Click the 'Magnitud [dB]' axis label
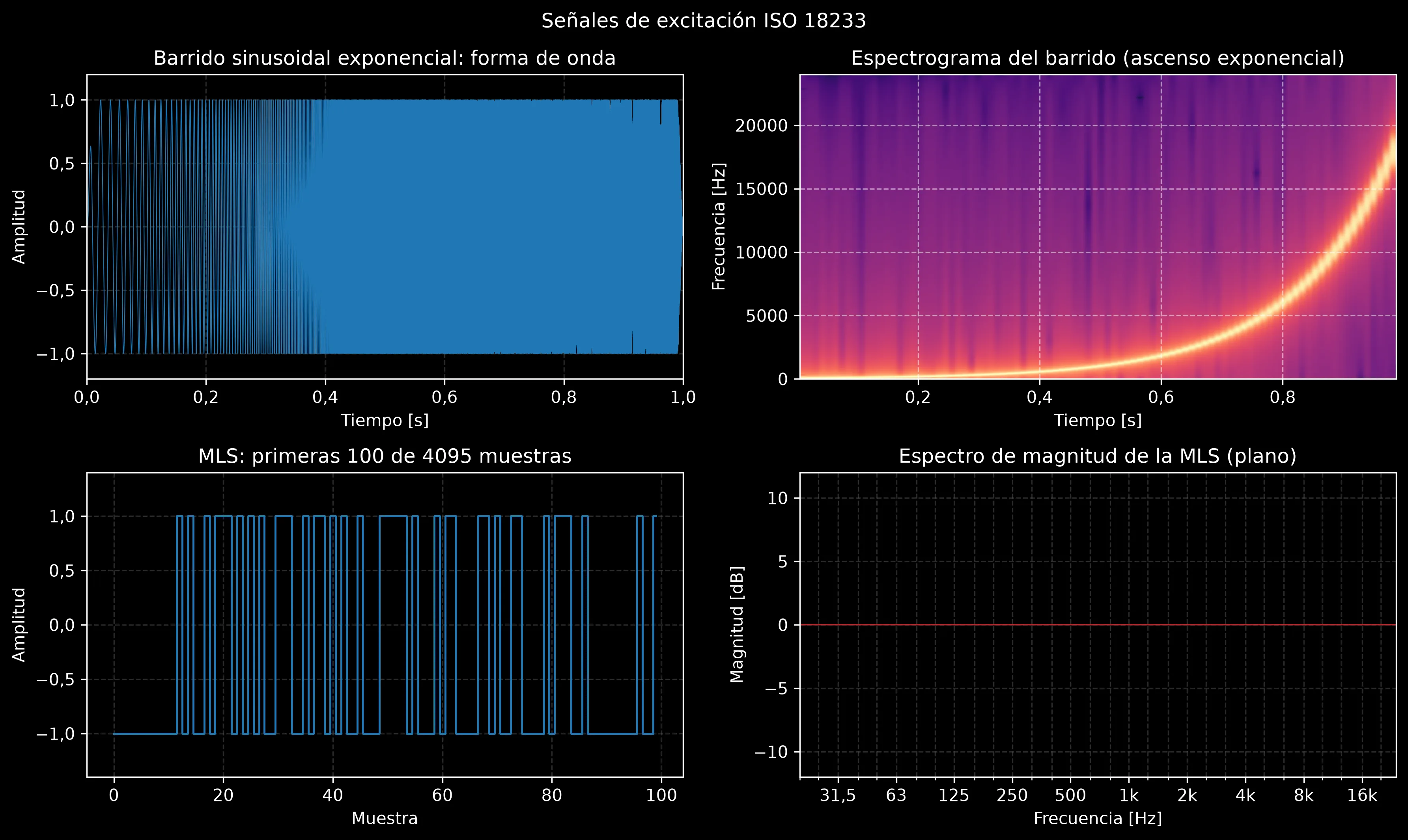1408x840 pixels. click(x=737, y=624)
